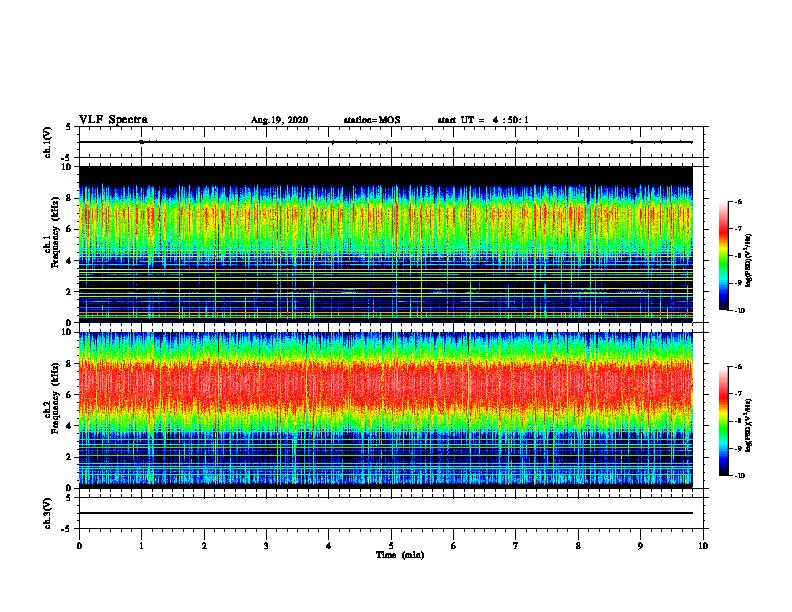Click the "start UT = 4 :50: 1" text
The width and height of the screenshot is (792, 612).
[x=483, y=120]
